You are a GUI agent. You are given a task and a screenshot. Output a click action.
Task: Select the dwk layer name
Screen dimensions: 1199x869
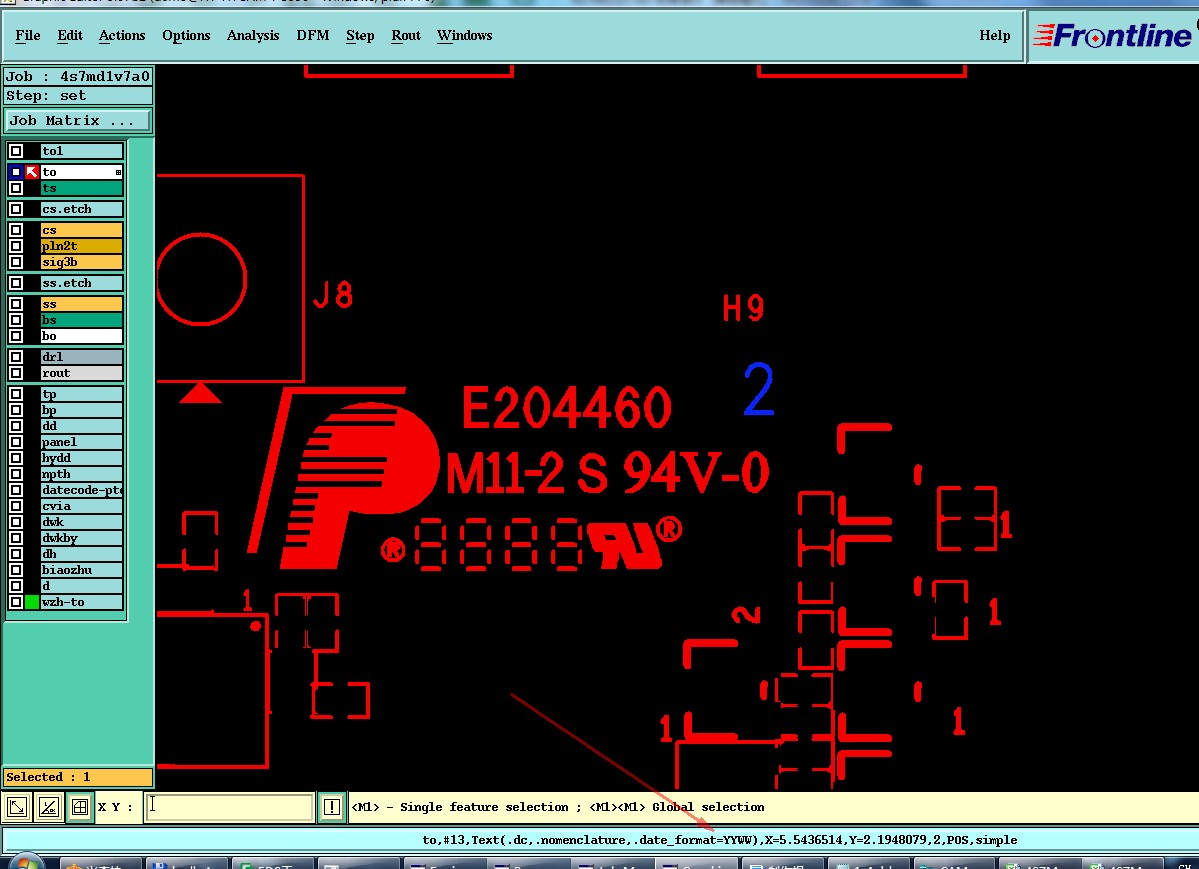(81, 522)
